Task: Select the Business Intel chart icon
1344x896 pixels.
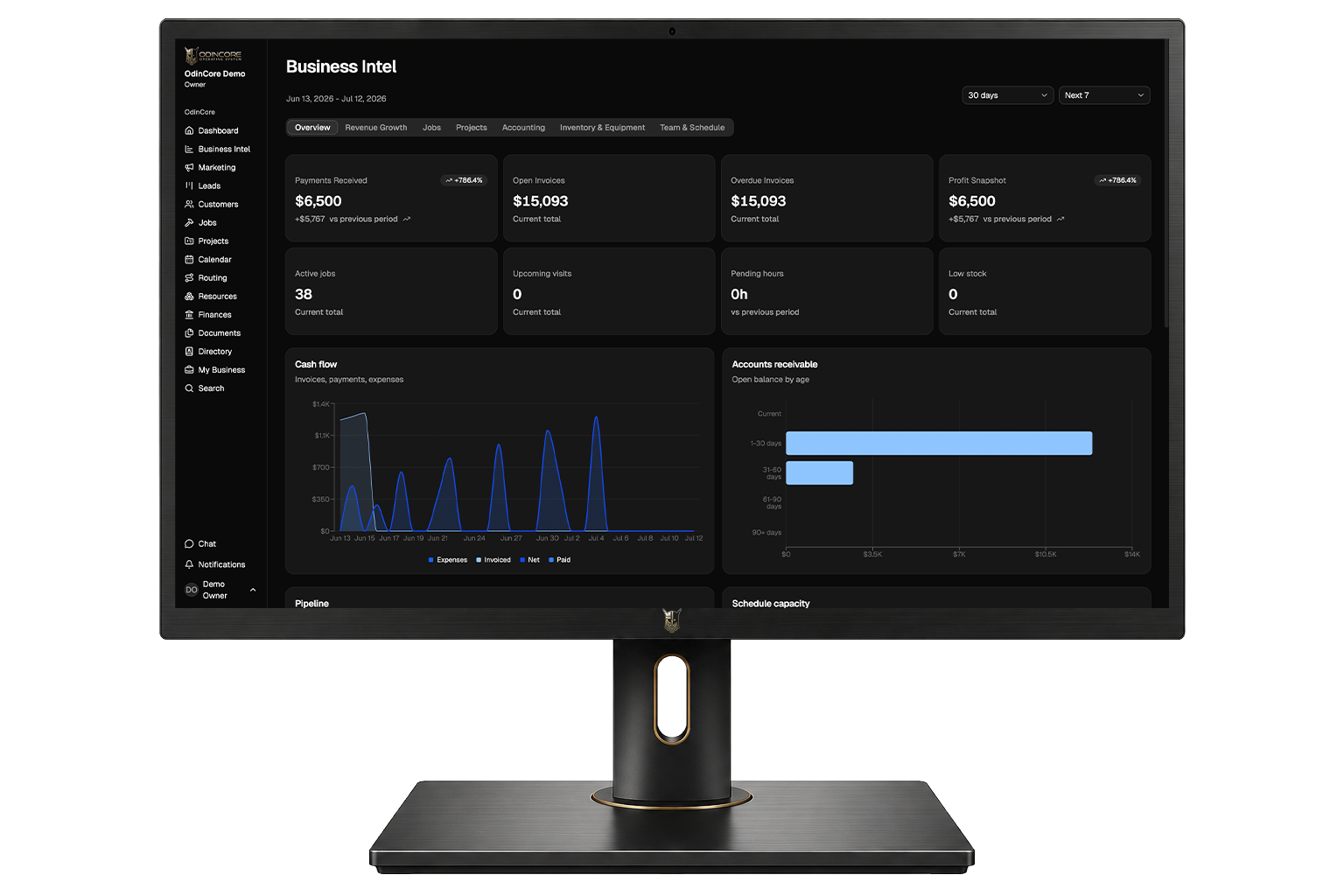Action: pos(189,149)
